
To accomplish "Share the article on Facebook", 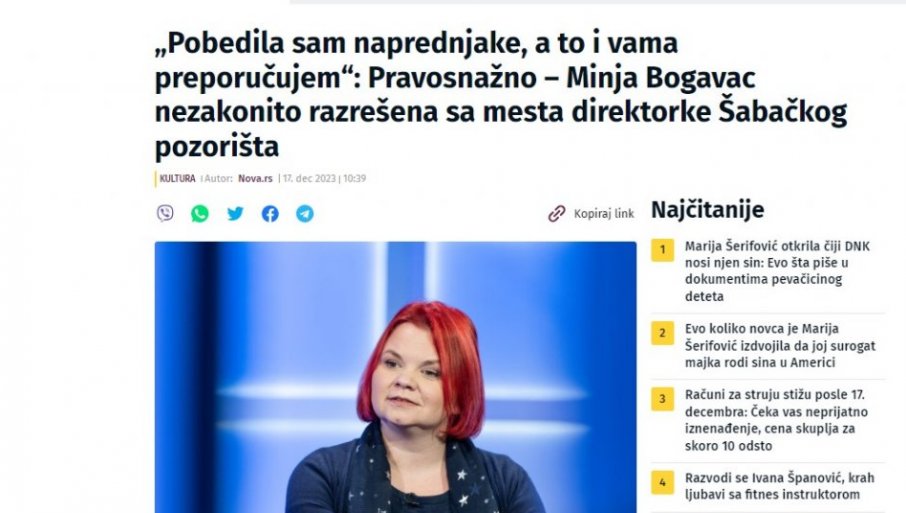I will coord(270,214).
